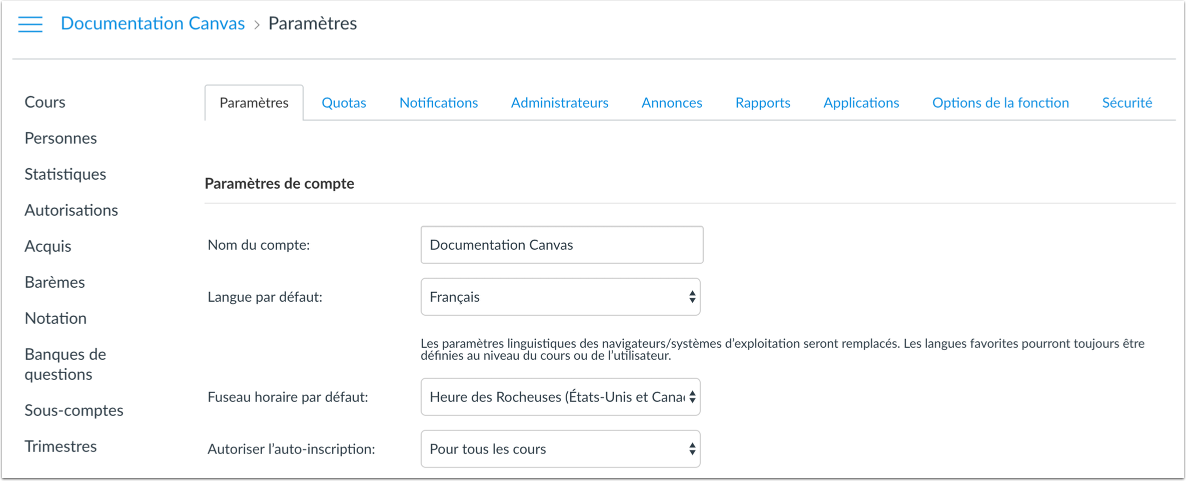Open the Annonces tab
This screenshot has width=1186, height=481.
point(672,103)
